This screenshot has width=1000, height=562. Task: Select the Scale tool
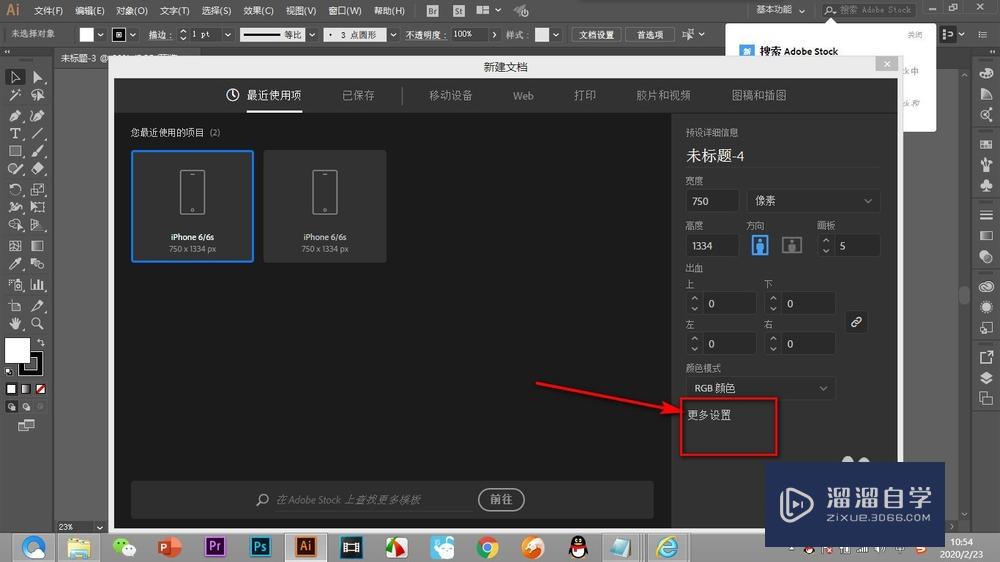(x=38, y=189)
